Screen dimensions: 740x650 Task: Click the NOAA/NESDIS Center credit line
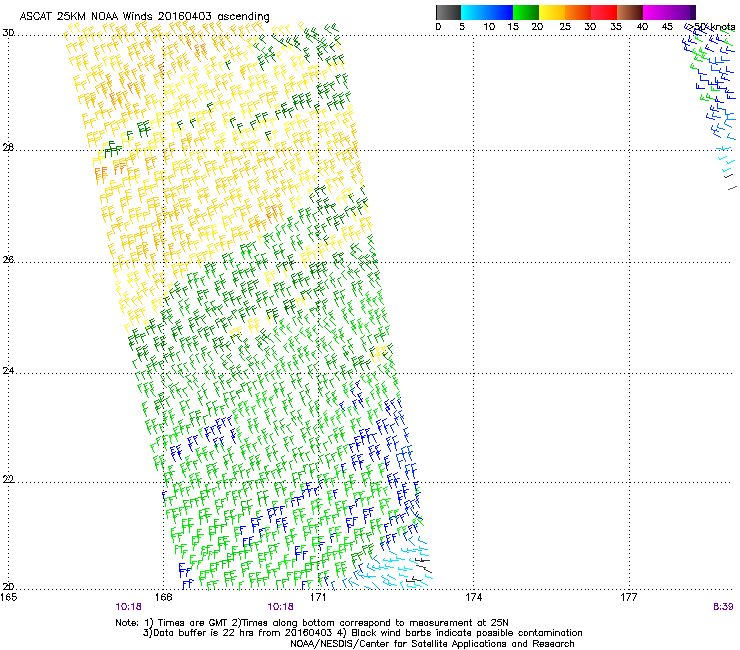(x=432, y=644)
